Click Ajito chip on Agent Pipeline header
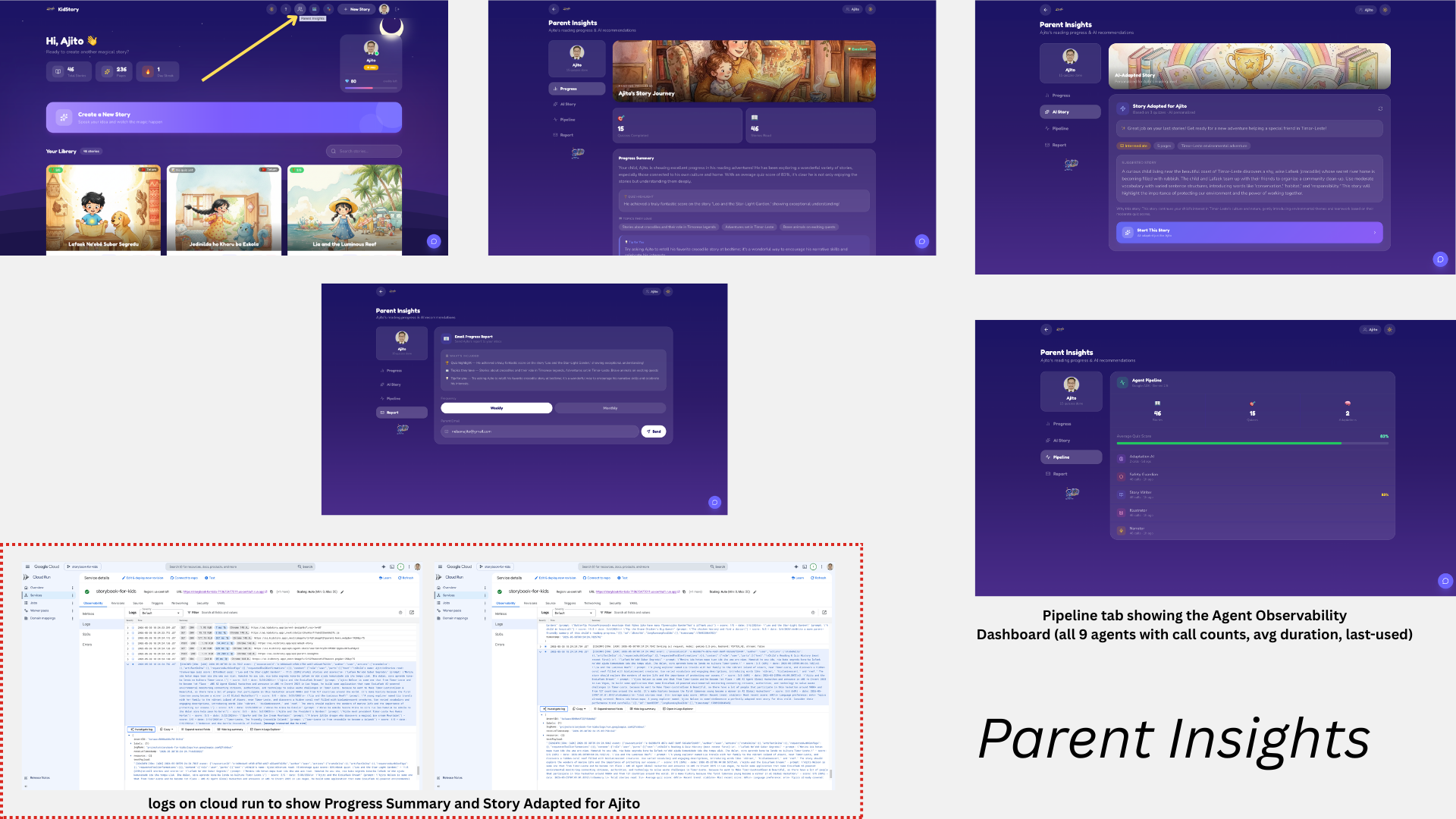 click(x=1370, y=329)
